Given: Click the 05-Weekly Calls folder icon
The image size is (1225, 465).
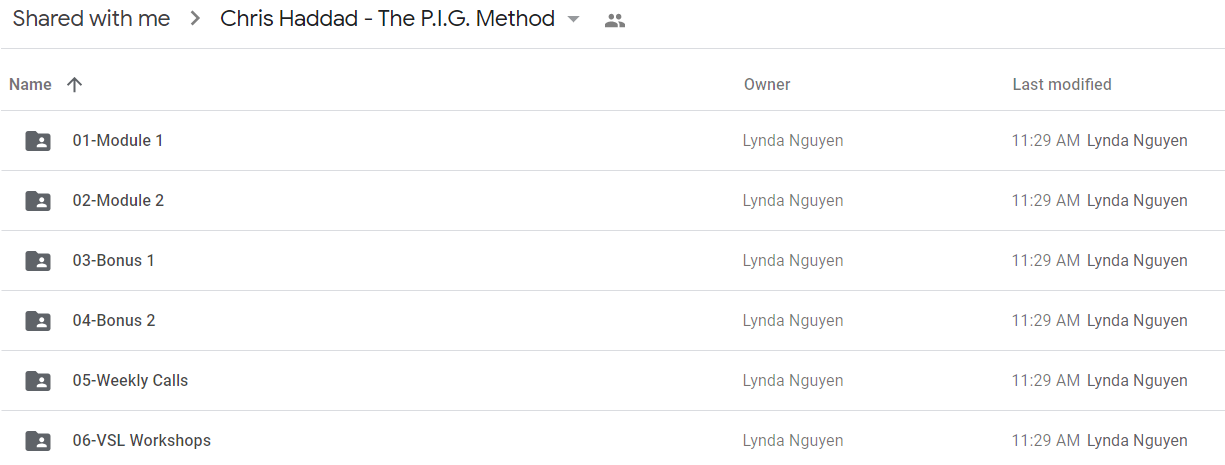Looking at the screenshot, I should 38,381.
